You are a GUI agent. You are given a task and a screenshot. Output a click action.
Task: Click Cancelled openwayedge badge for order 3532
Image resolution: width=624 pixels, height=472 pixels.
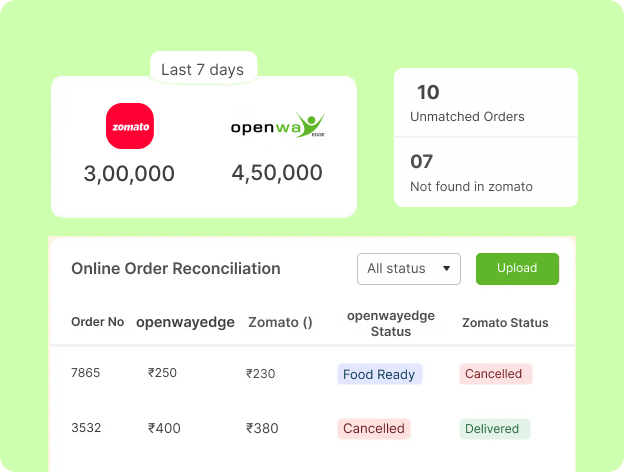tap(374, 429)
